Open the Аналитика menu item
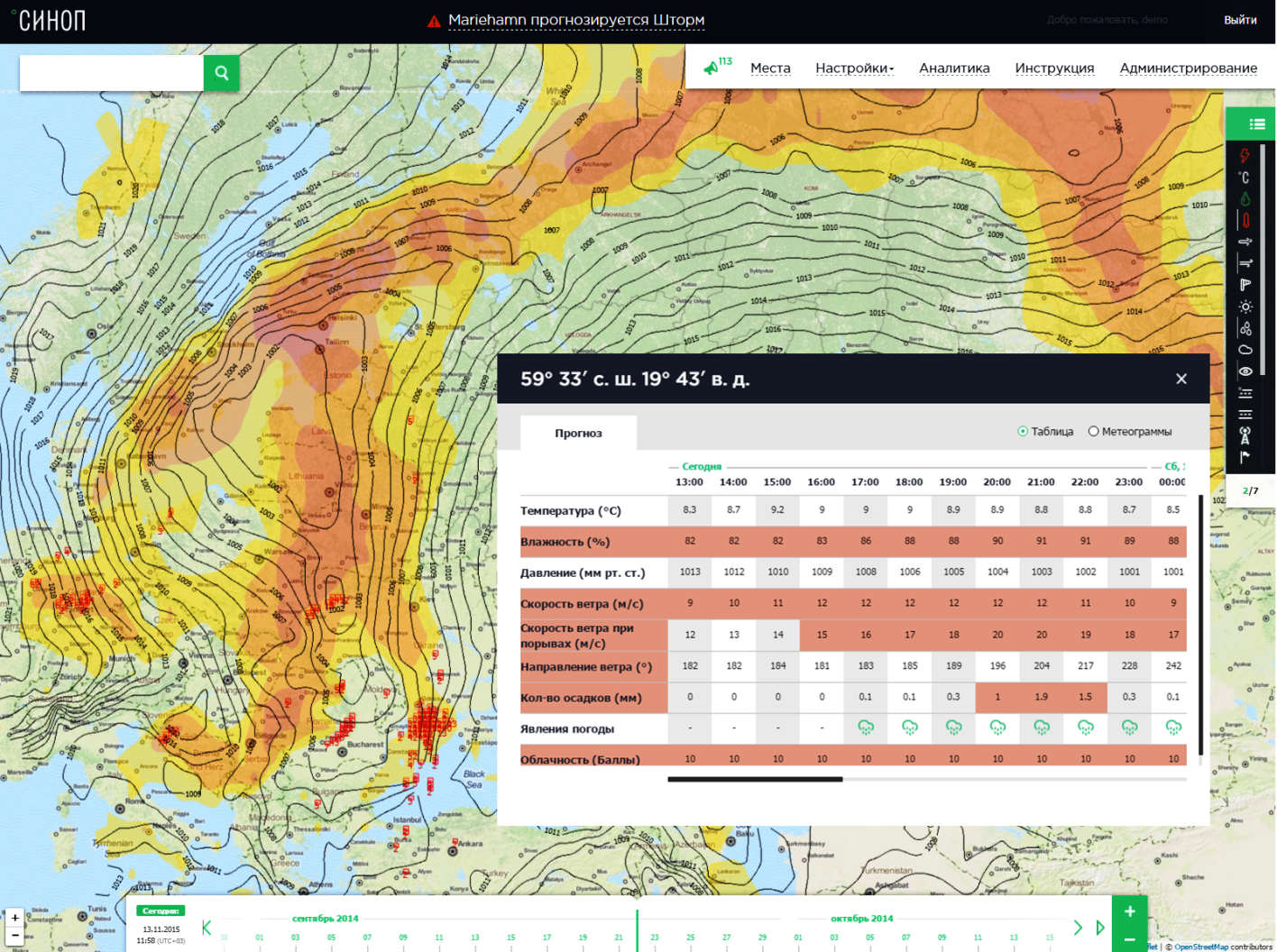This screenshot has width=1277, height=952. coord(954,68)
